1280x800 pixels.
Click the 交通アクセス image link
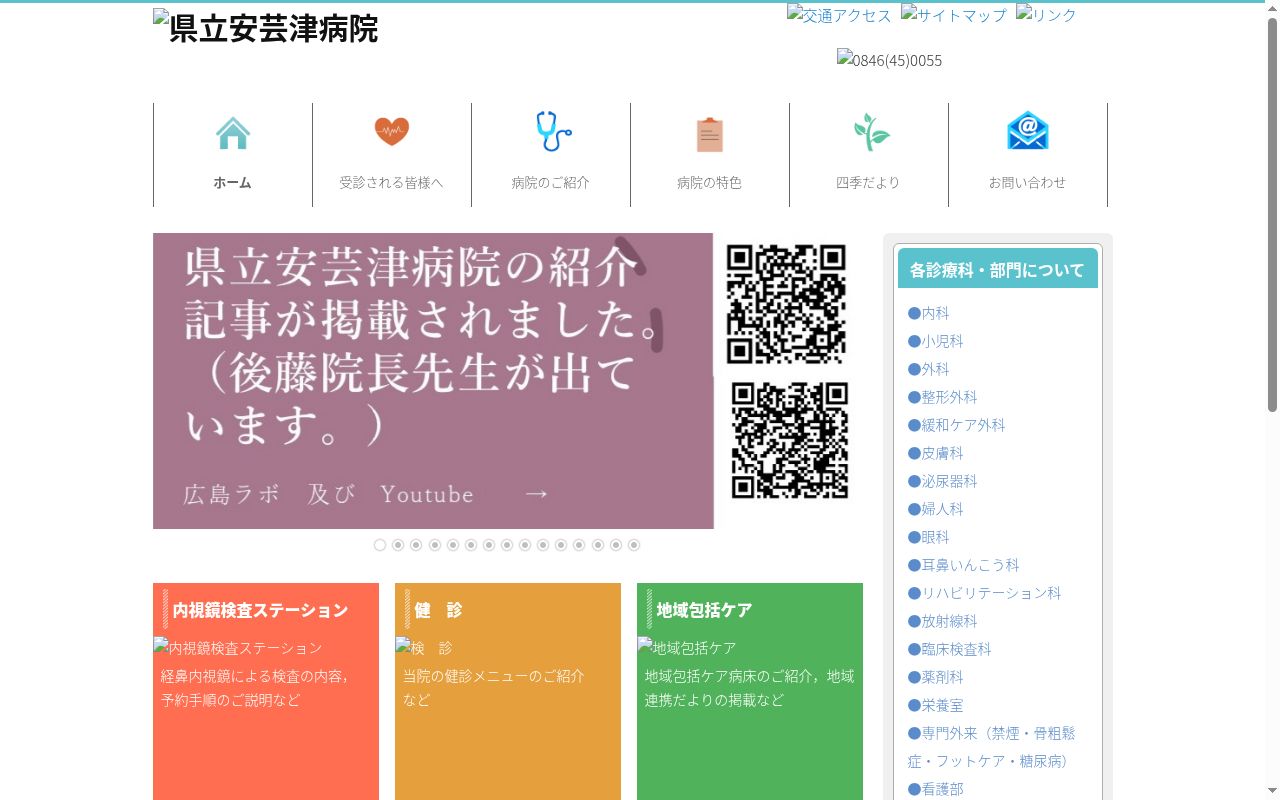(x=839, y=15)
